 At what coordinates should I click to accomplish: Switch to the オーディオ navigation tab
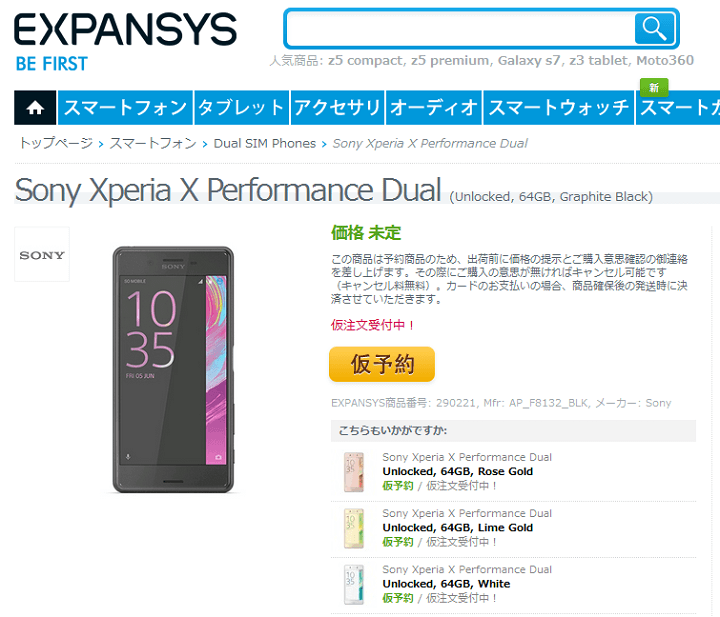point(433,108)
